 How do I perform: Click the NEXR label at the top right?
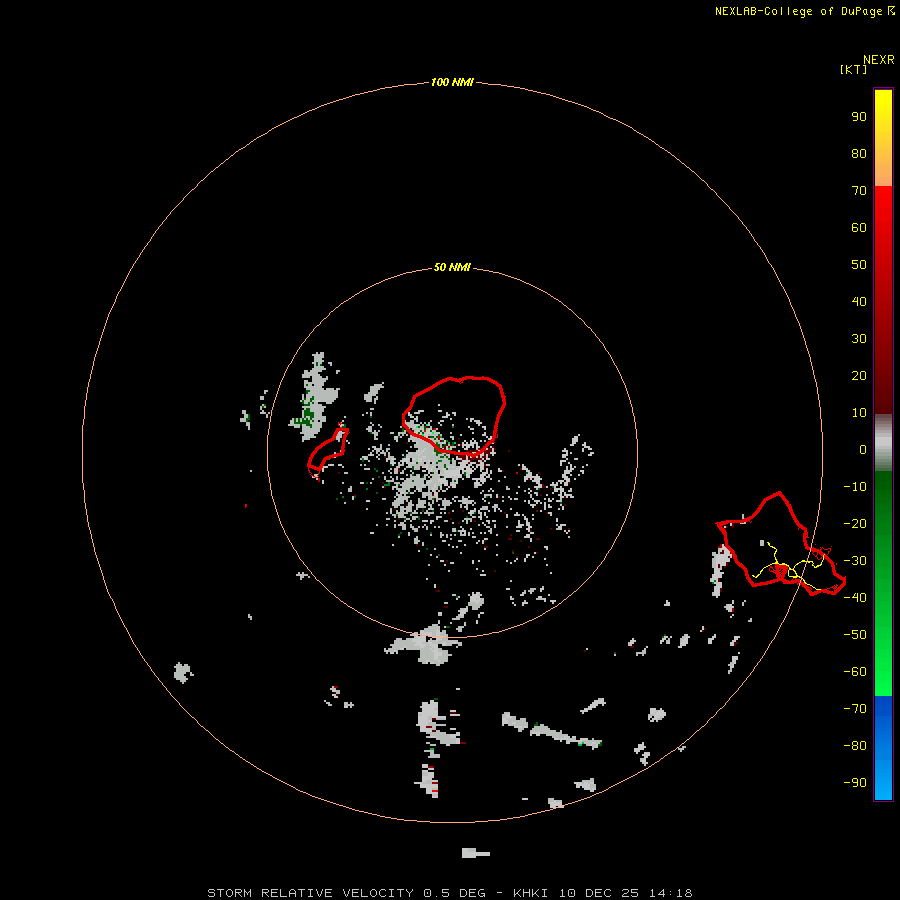click(x=879, y=59)
